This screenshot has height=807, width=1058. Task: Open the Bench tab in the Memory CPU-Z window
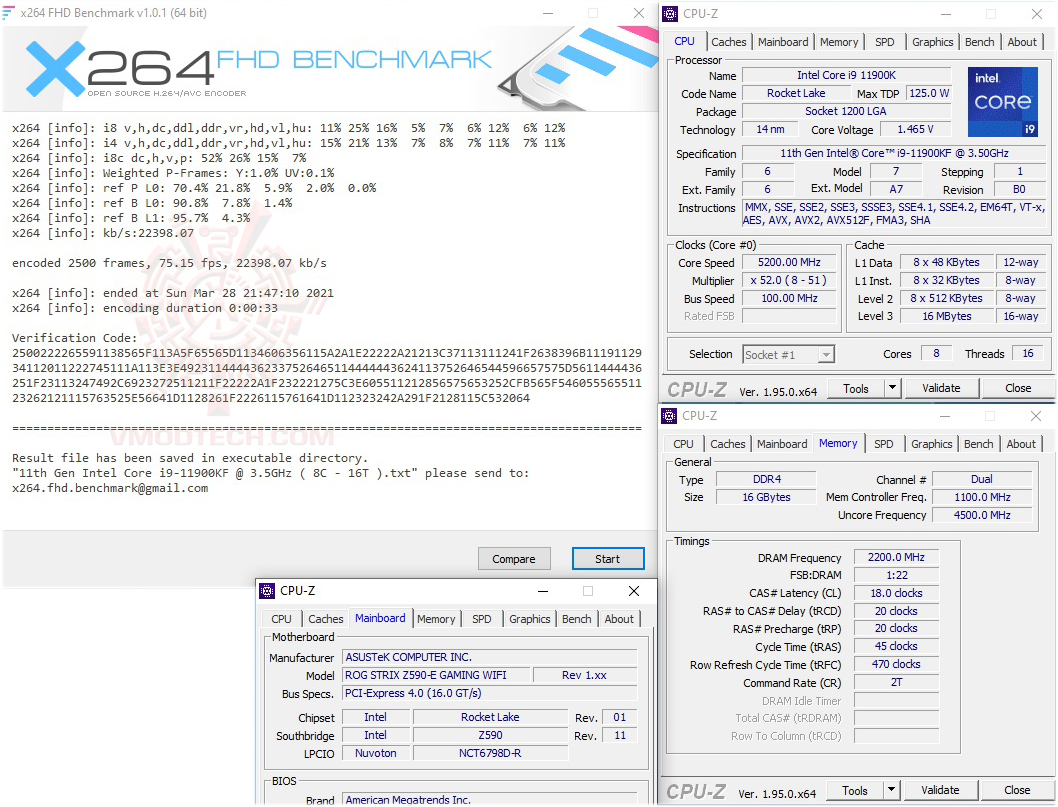(978, 444)
